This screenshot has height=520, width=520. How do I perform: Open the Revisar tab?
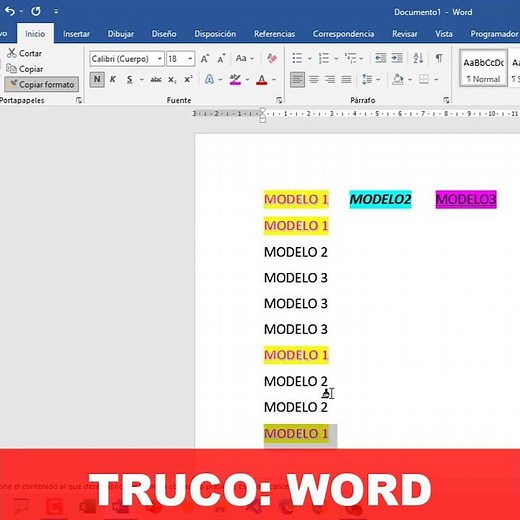[x=405, y=34]
